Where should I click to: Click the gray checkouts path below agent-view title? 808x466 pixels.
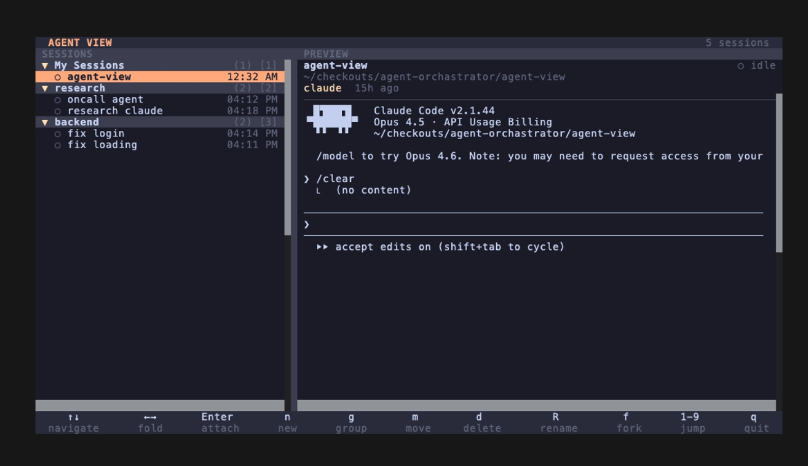pyautogui.click(x=434, y=77)
